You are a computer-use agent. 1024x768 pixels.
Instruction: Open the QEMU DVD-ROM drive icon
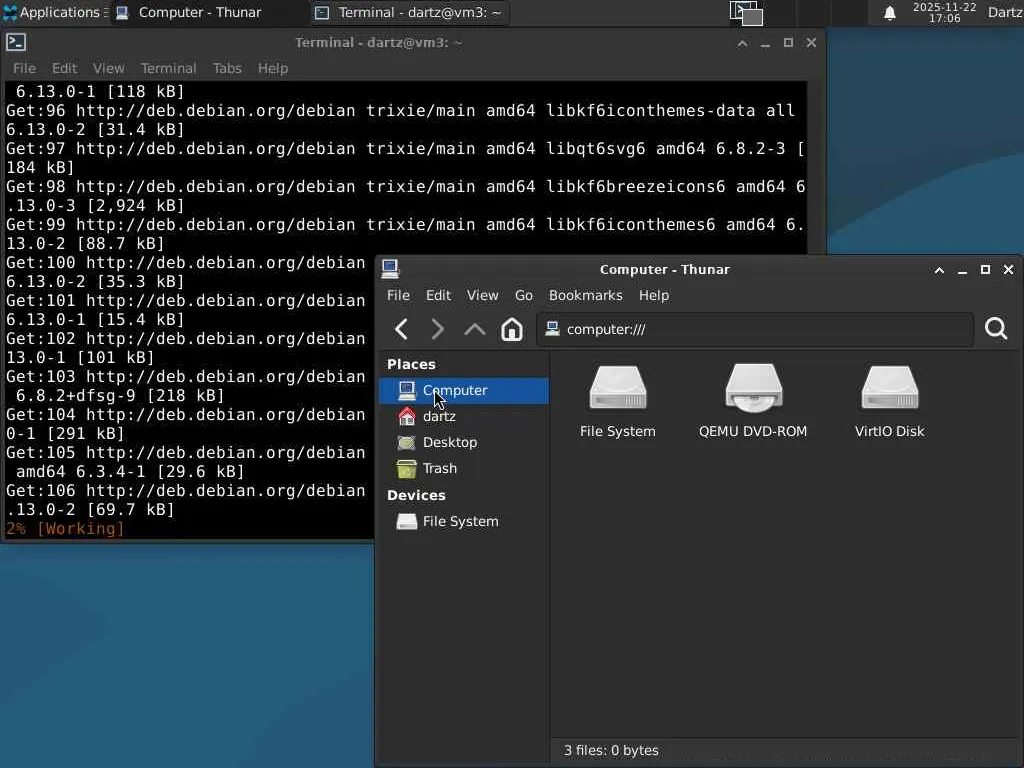(x=753, y=402)
